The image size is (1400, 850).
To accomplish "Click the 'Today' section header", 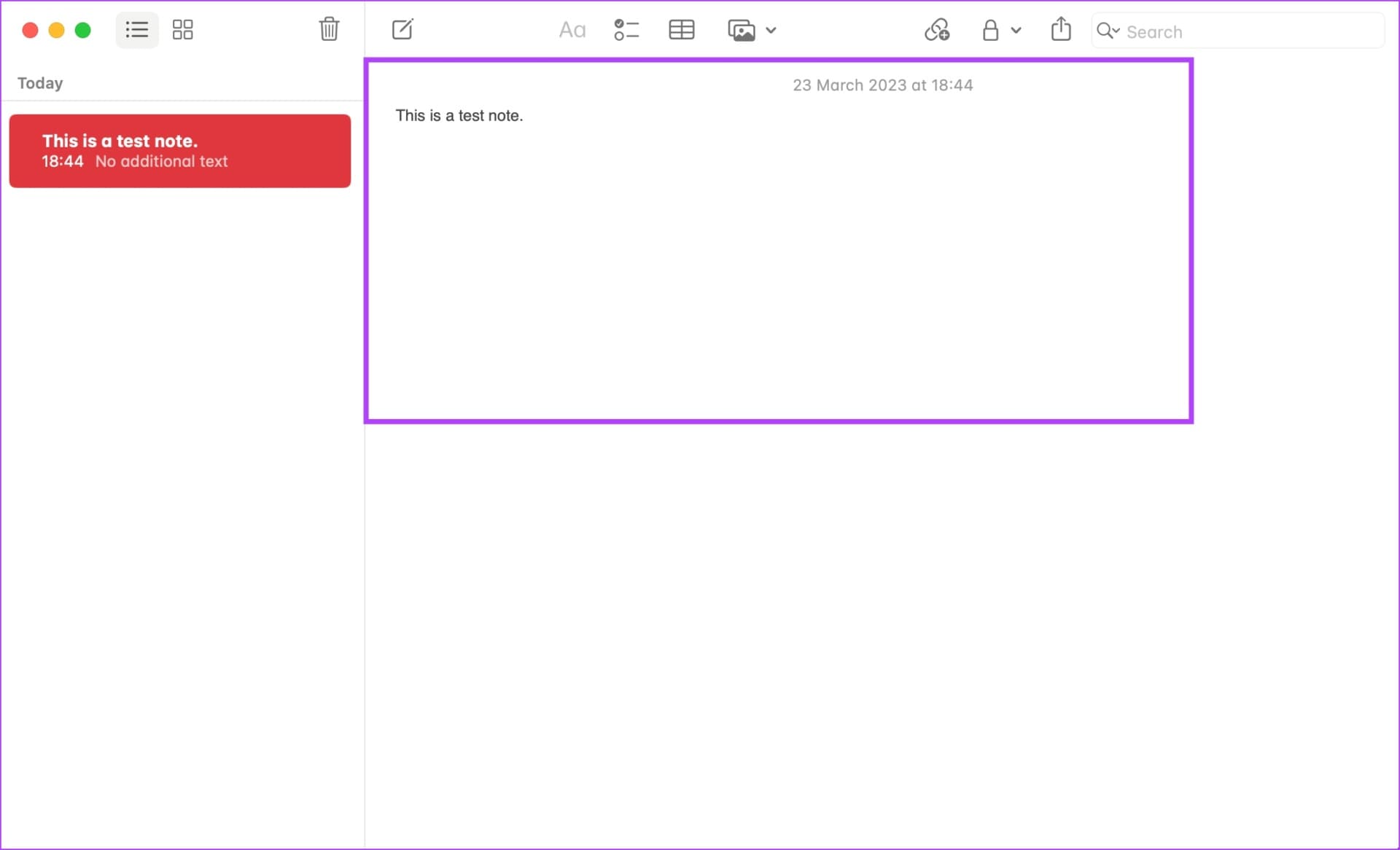I will coord(40,83).
